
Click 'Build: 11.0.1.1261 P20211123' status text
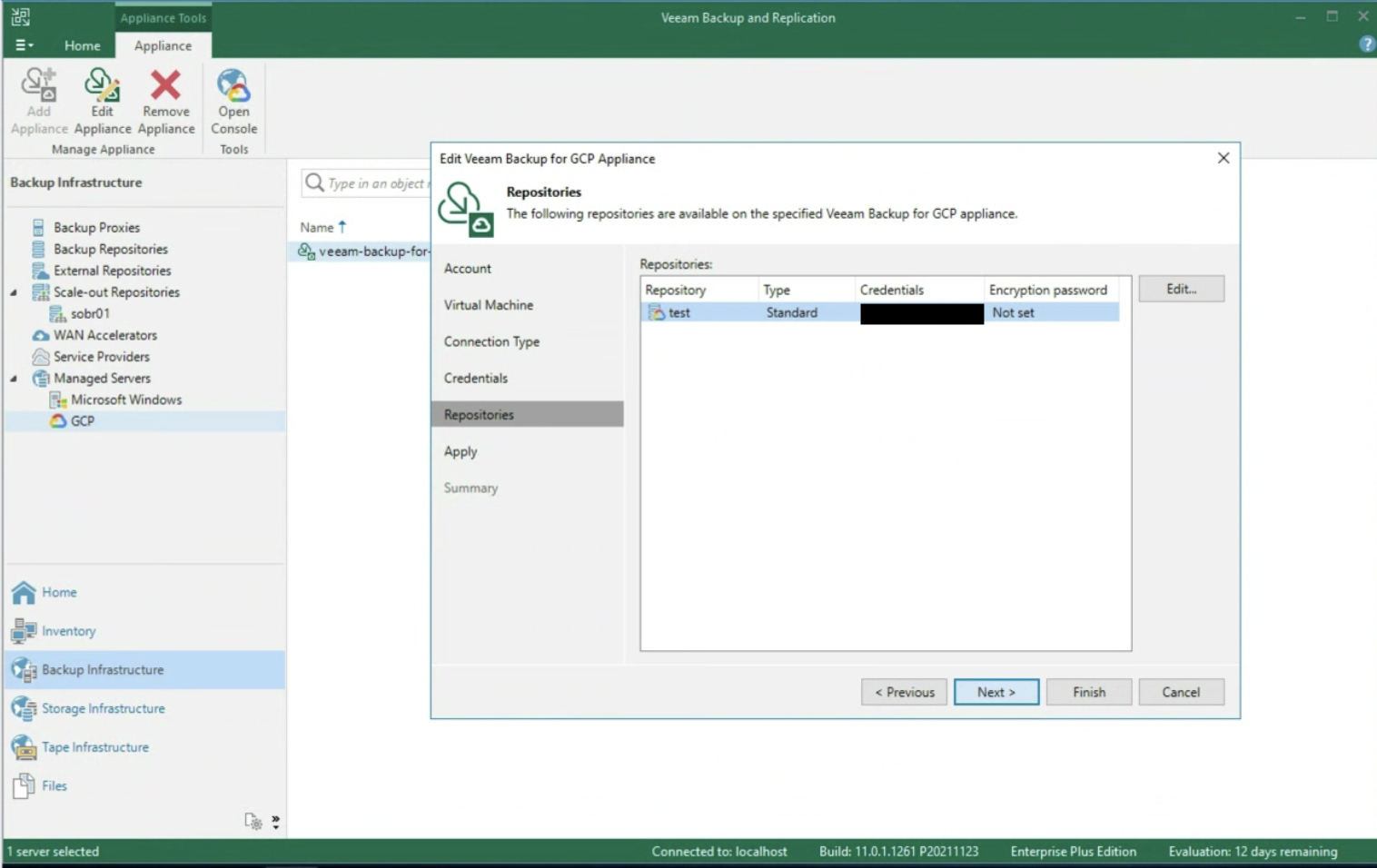point(898,852)
